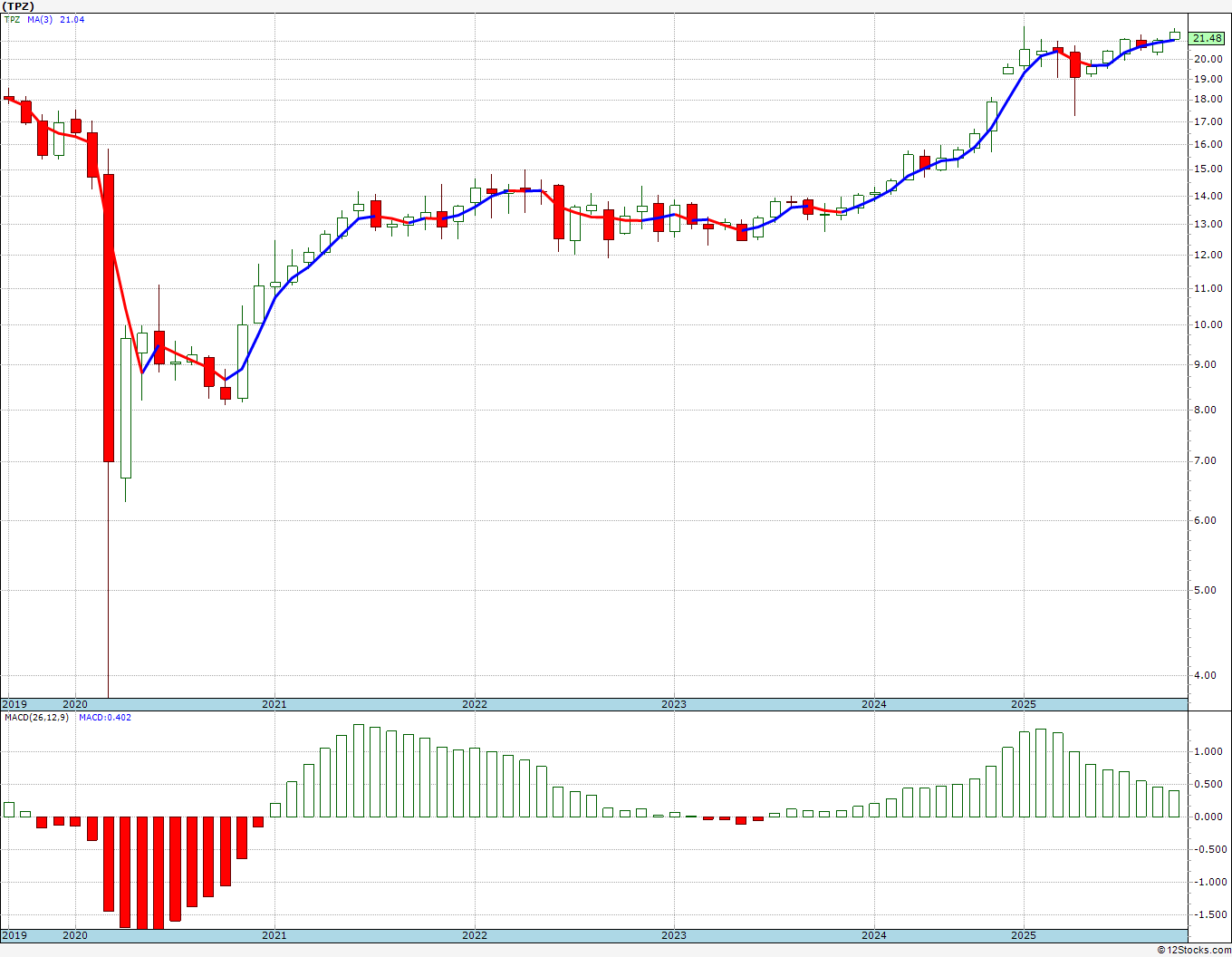This screenshot has height=957, width=1232.
Task: Click the "13.00" price axis label
Action: tap(1208, 224)
